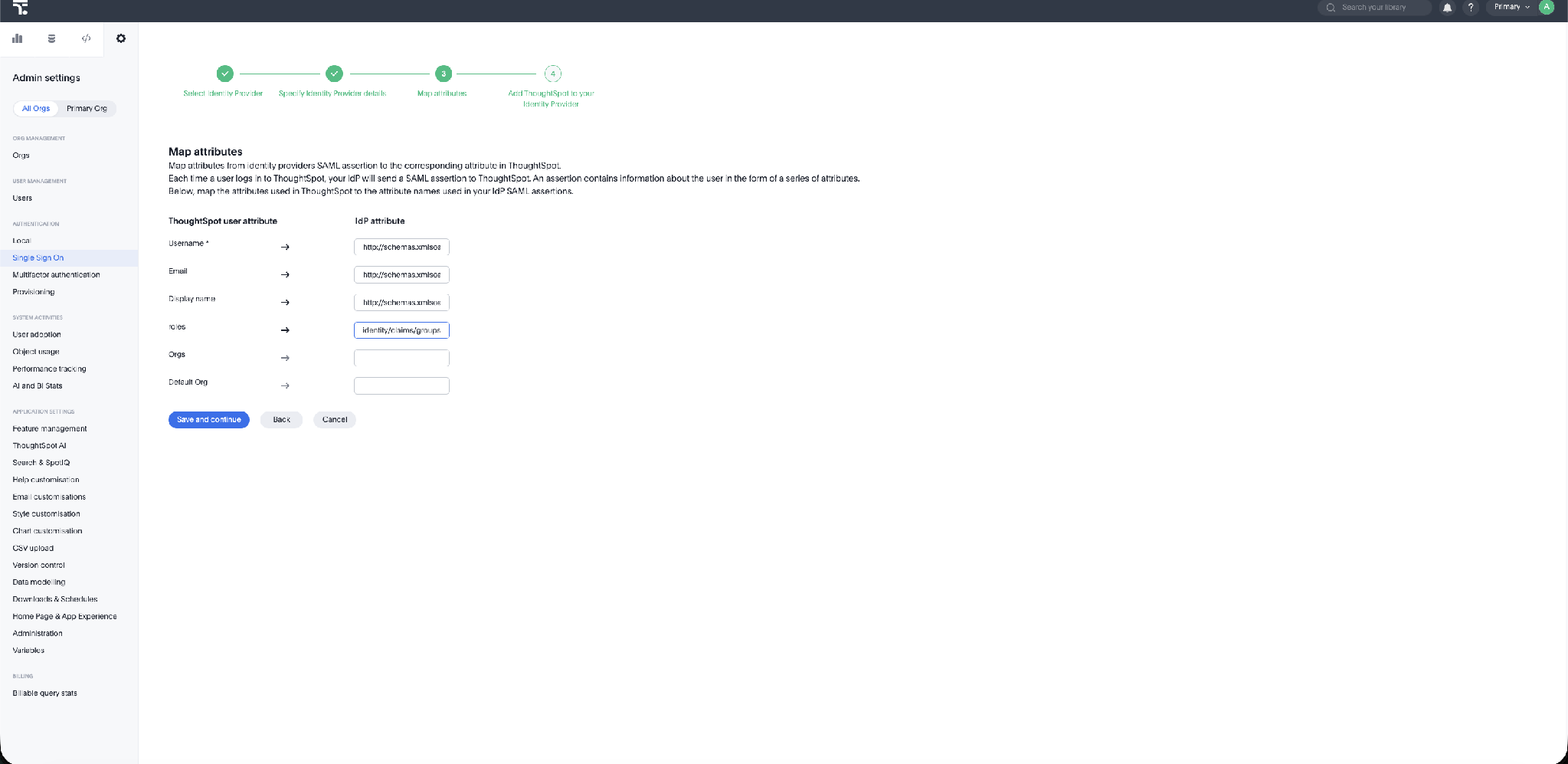Open the Develop code icon
This screenshot has height=764, width=1568.
(87, 38)
